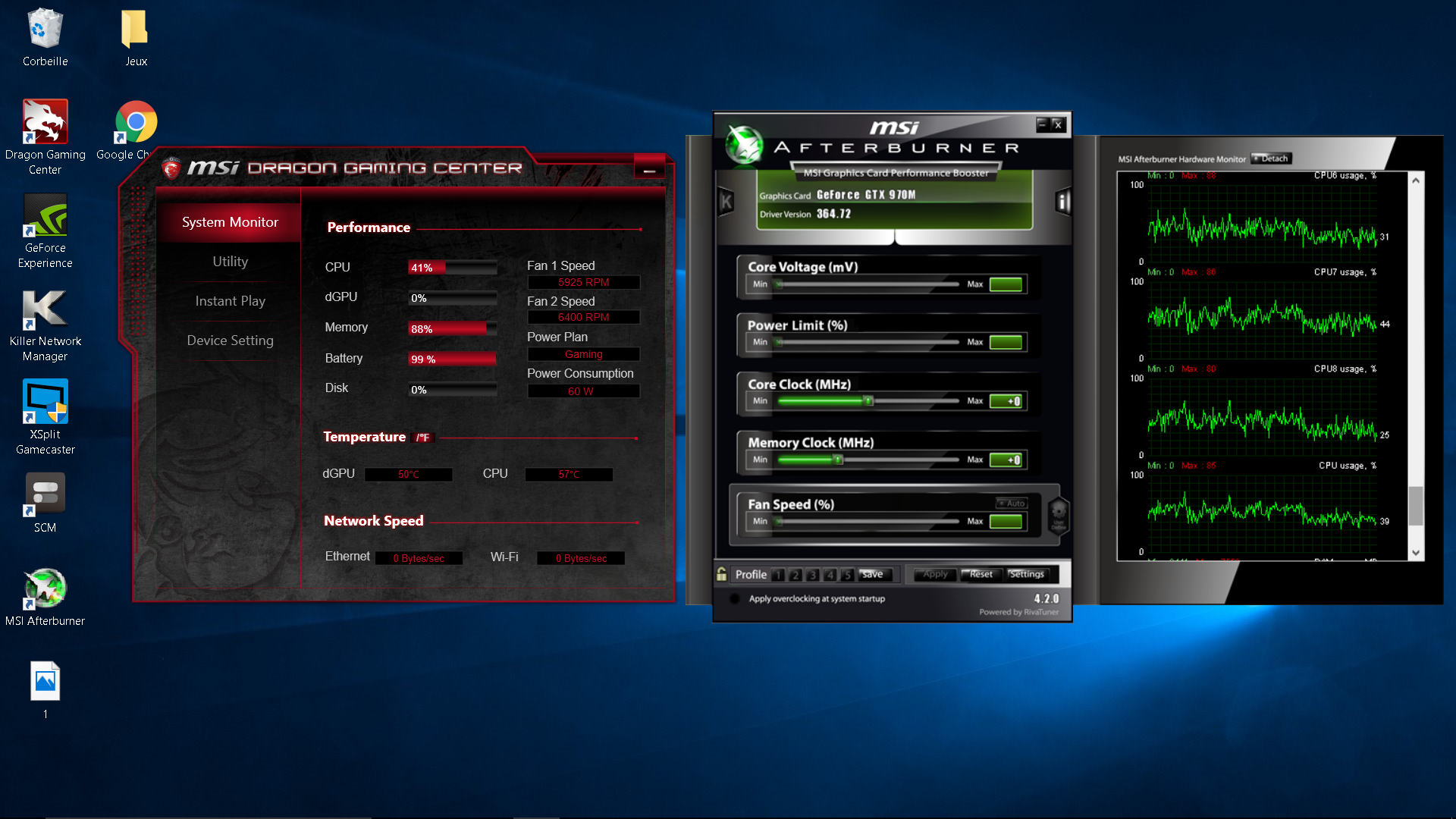Launch Dragon Gaming Center desktop shortcut
Image resolution: width=1456 pixels, height=819 pixels.
[45, 137]
